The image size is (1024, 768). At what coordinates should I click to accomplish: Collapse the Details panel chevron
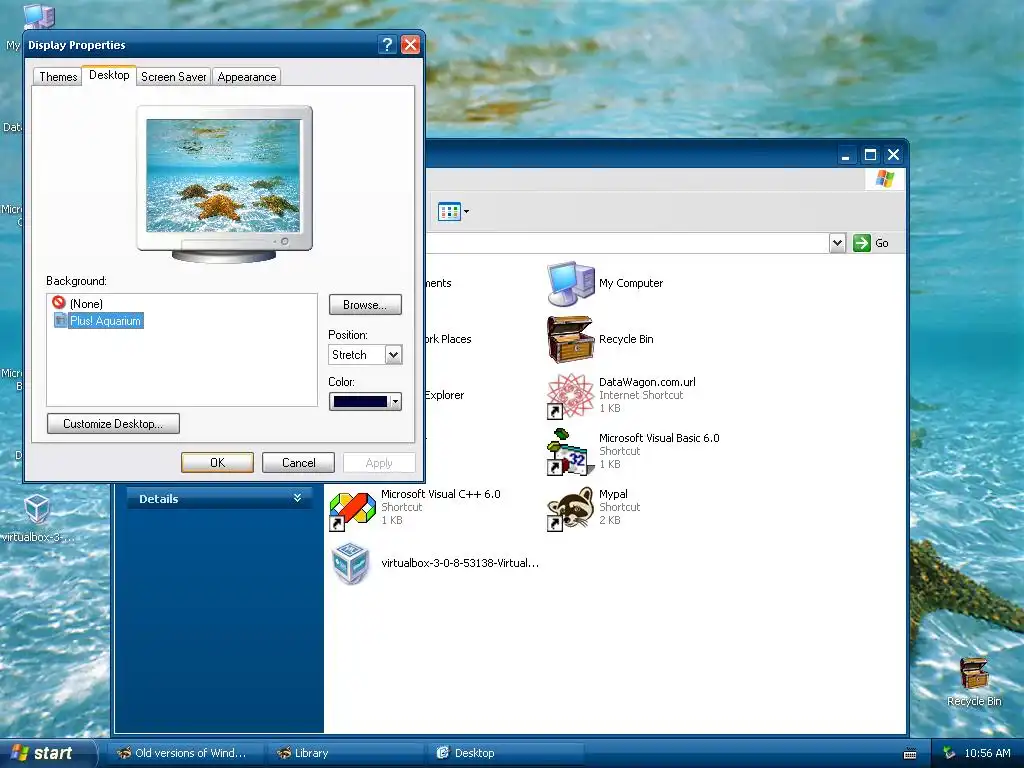[297, 498]
